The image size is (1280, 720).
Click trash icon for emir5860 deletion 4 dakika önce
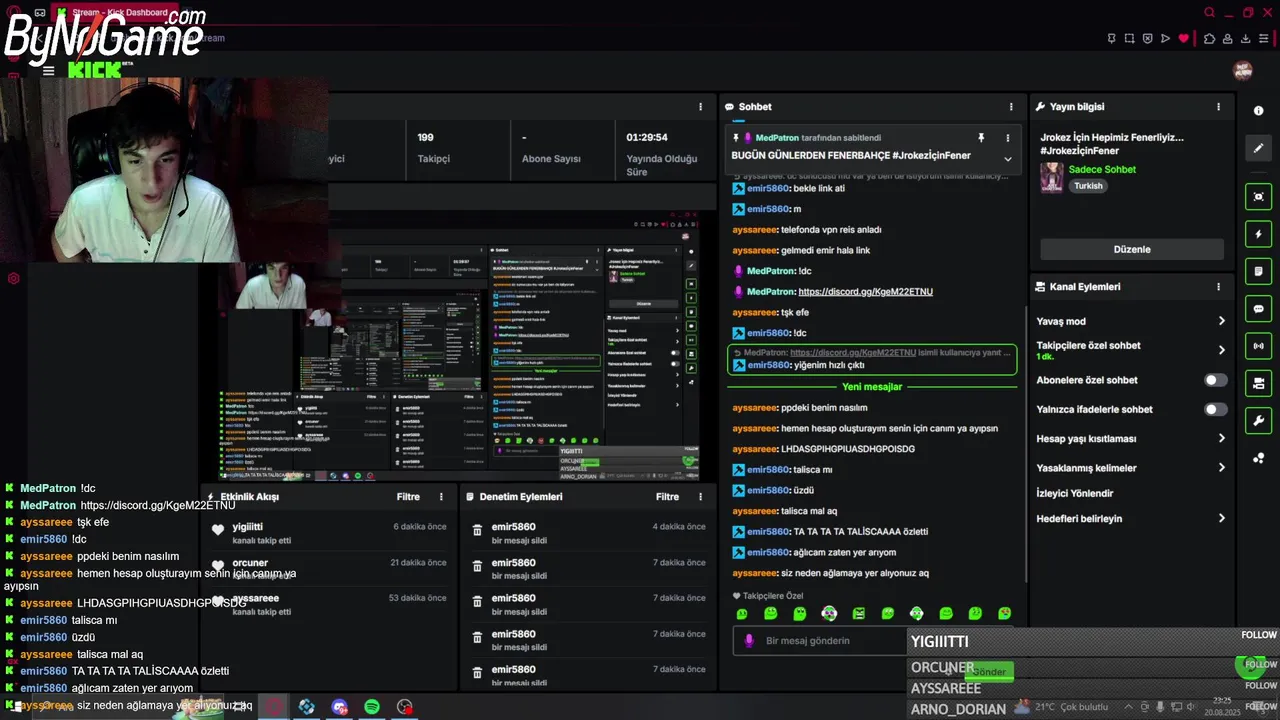[x=477, y=531]
